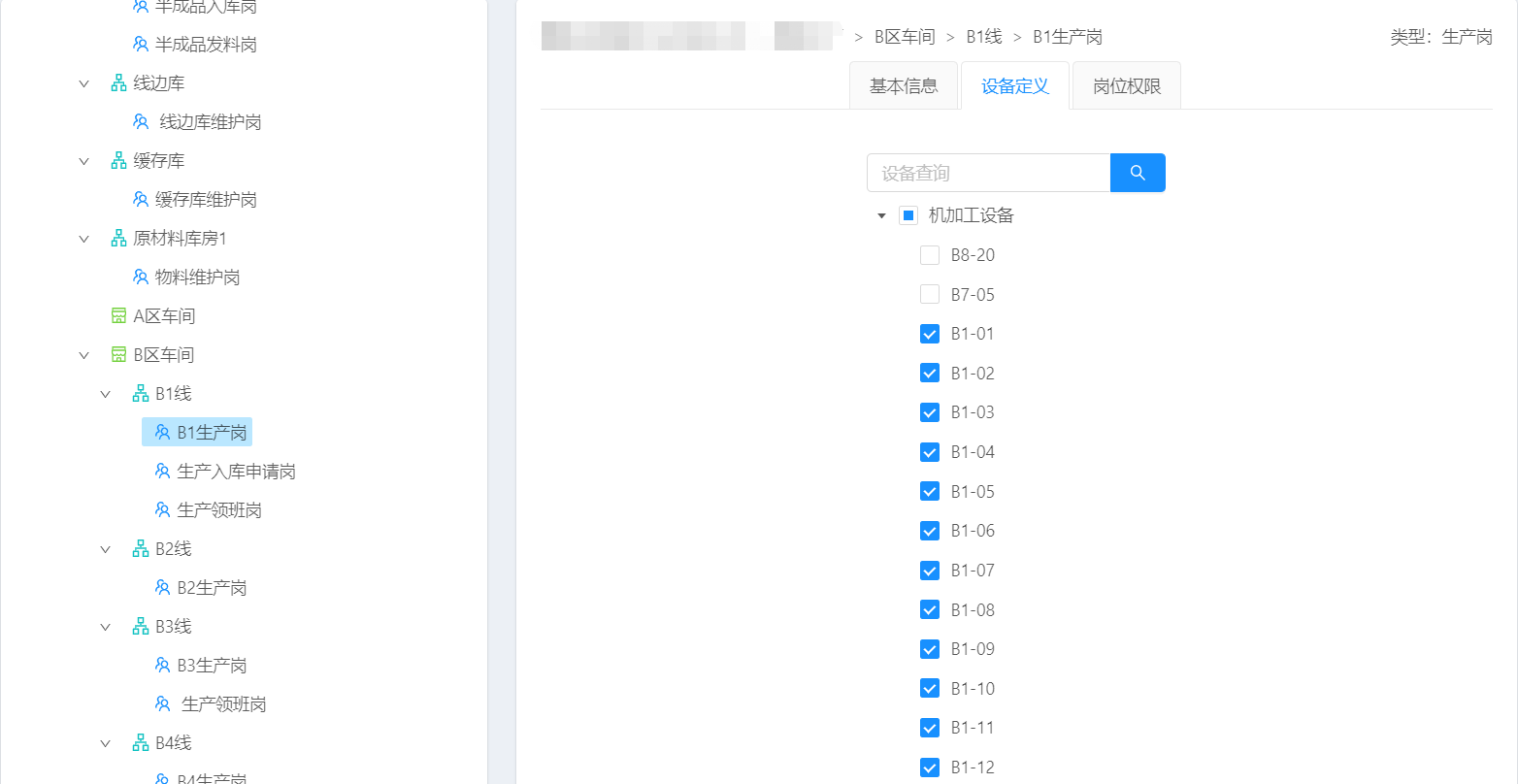Click the workshop icon next to A区车间
Screen dimensions: 1518x784
118,316
